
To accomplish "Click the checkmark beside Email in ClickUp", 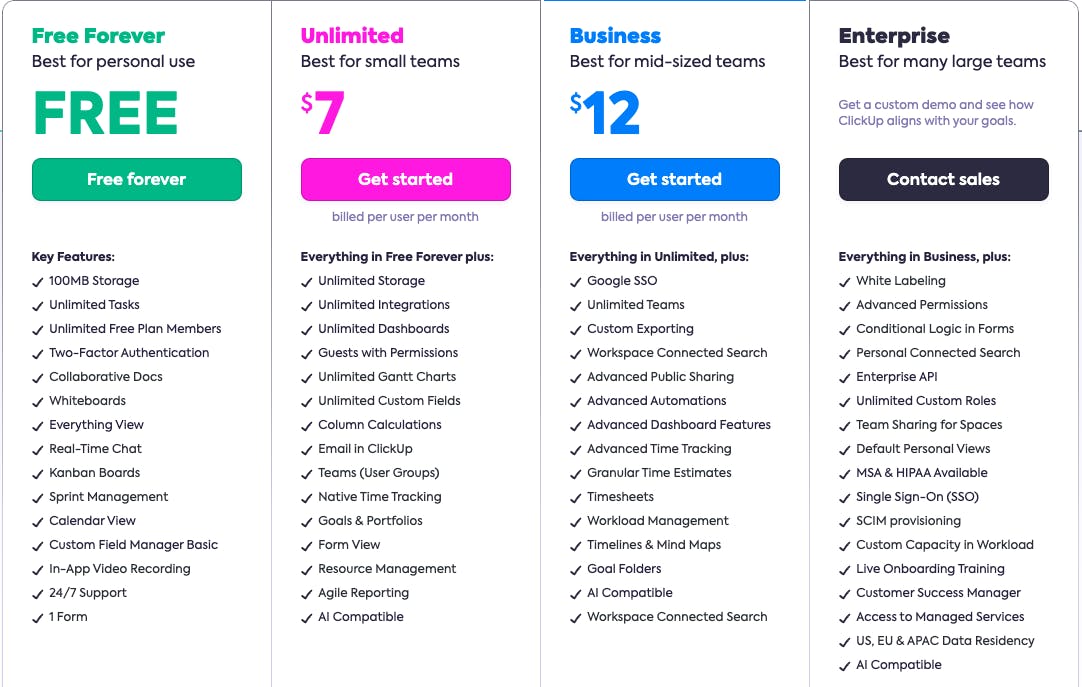I will pos(307,449).
